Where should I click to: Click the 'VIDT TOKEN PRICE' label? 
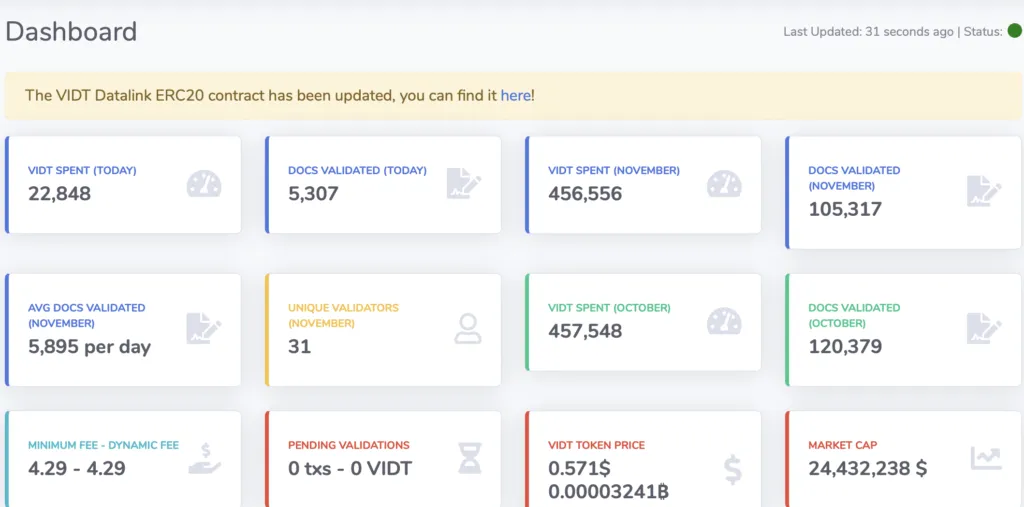coord(596,446)
